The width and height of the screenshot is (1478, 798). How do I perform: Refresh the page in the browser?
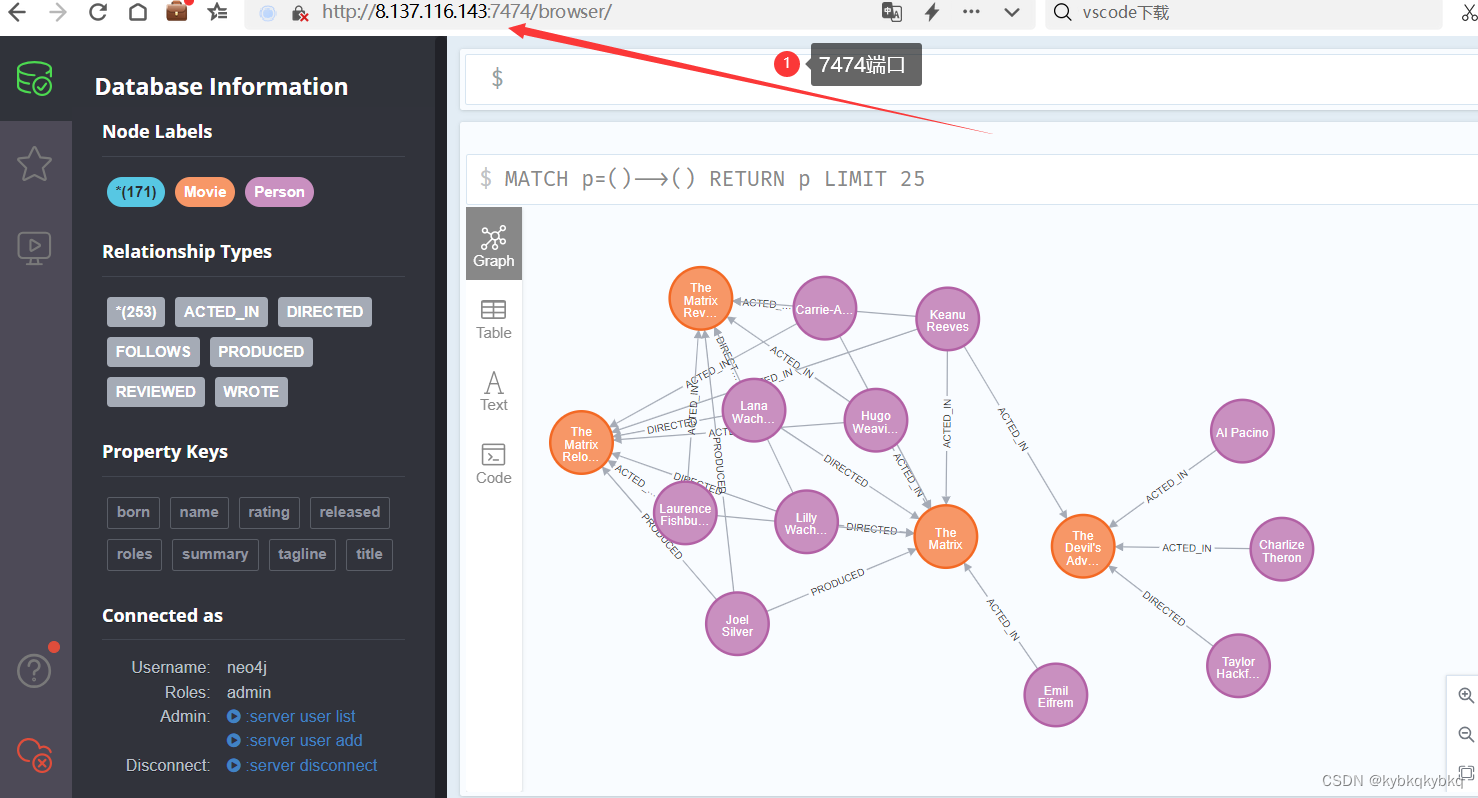[x=97, y=13]
